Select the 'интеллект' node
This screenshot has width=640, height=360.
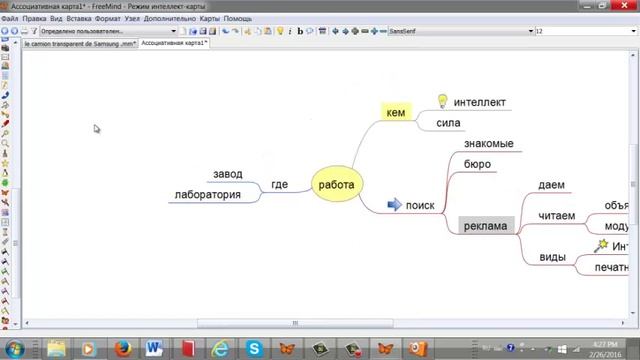(480, 102)
